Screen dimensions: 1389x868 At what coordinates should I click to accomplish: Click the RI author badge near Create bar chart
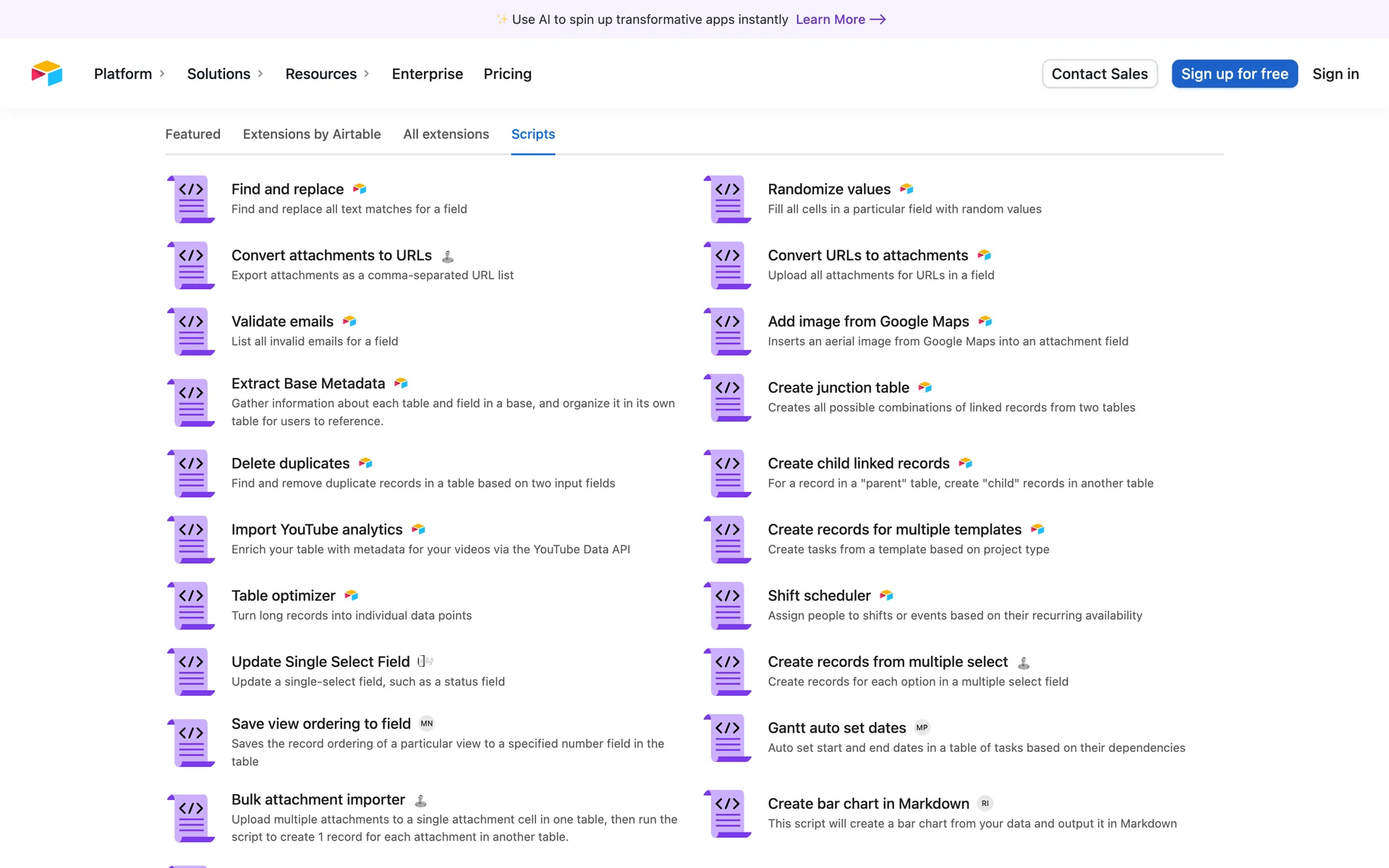click(985, 804)
